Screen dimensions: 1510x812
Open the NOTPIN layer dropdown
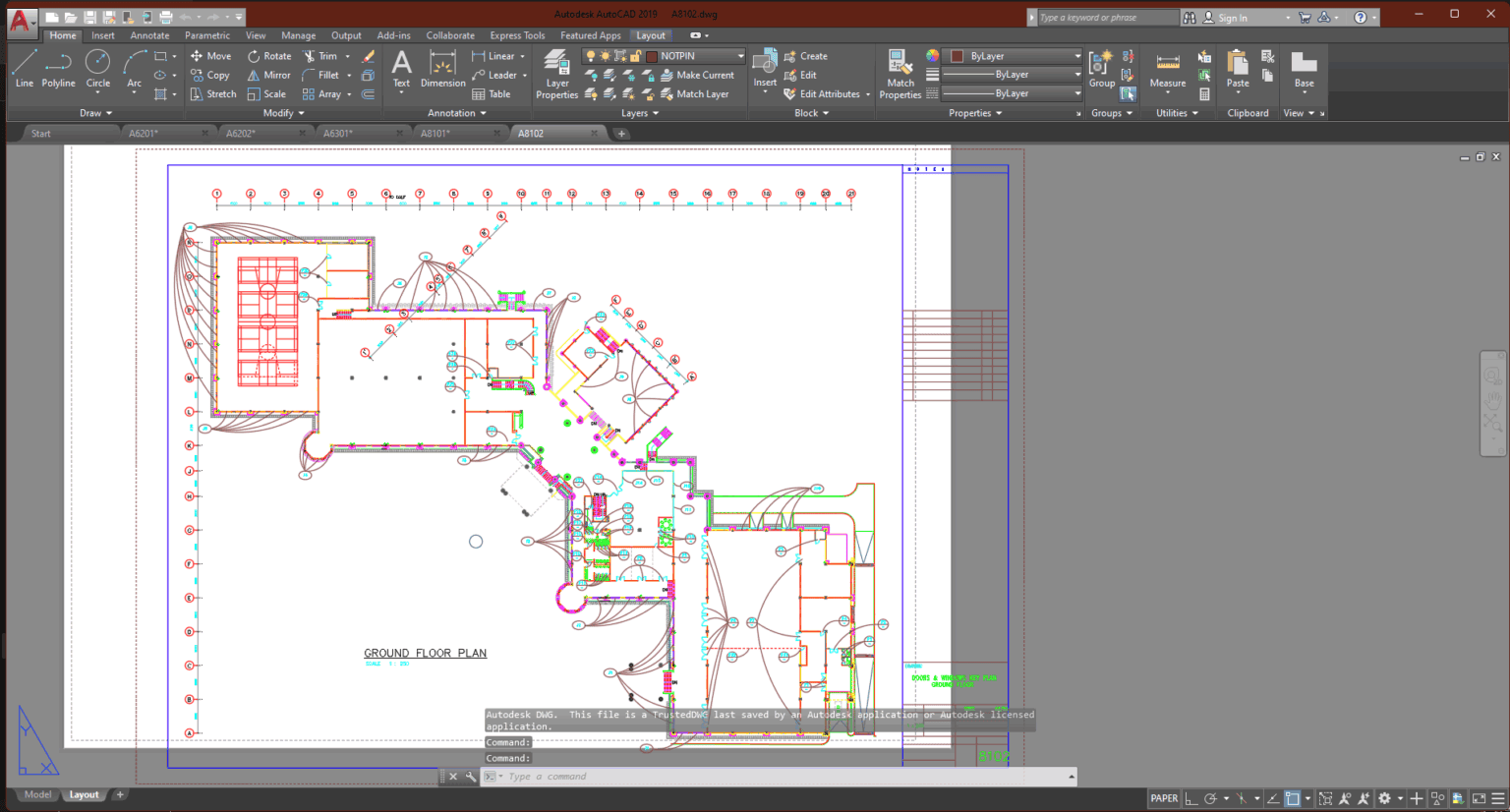pos(742,56)
